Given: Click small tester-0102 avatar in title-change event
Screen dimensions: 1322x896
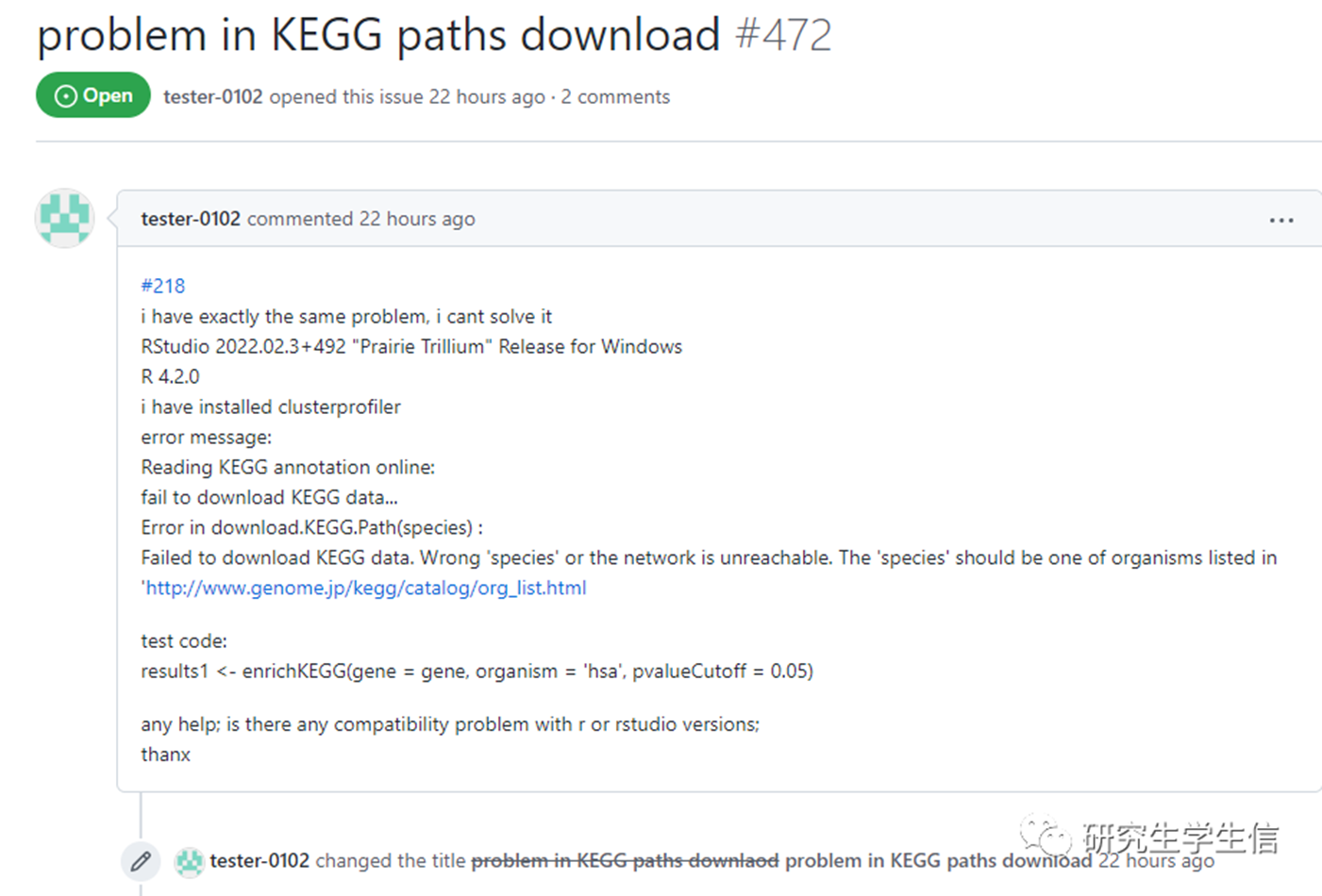Looking at the screenshot, I should coord(190,861).
